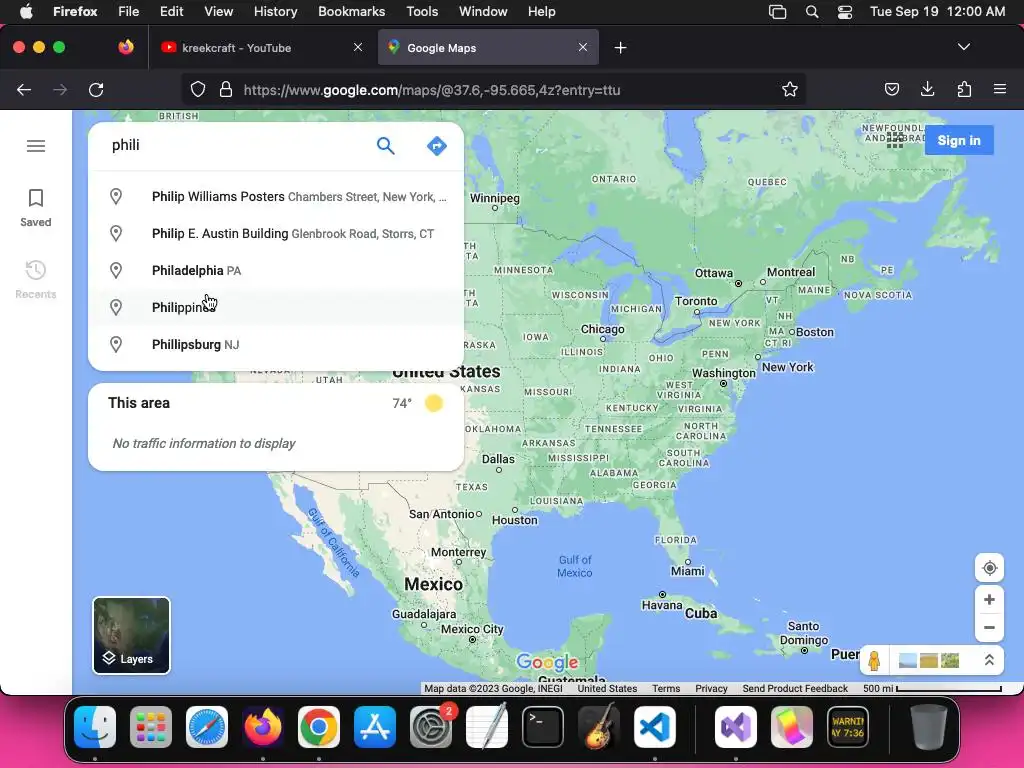Open the Terms link in map footer
1024x768 pixels.
666,688
